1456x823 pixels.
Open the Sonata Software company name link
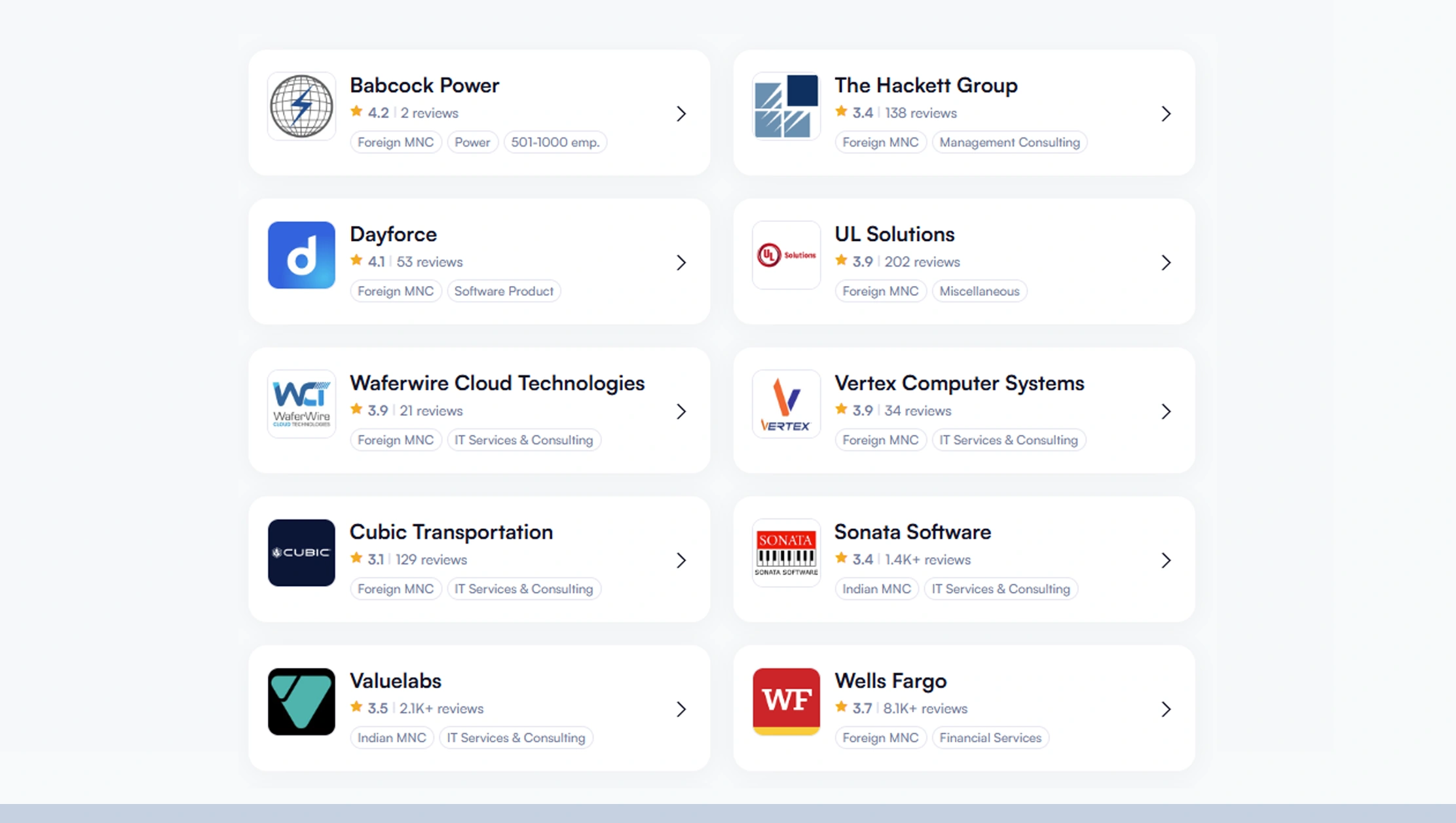[x=912, y=532]
